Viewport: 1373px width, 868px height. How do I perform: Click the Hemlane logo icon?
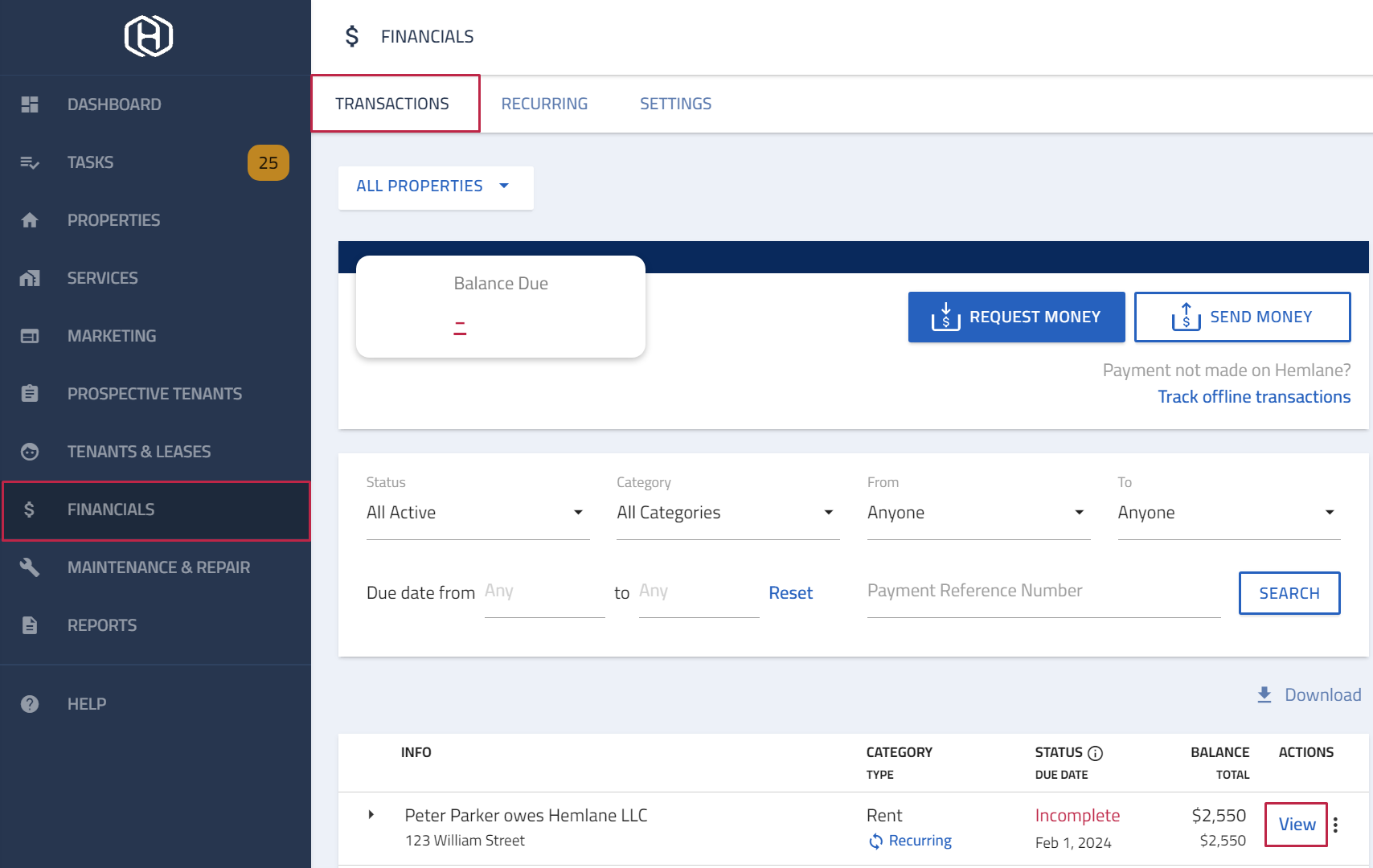tap(149, 36)
